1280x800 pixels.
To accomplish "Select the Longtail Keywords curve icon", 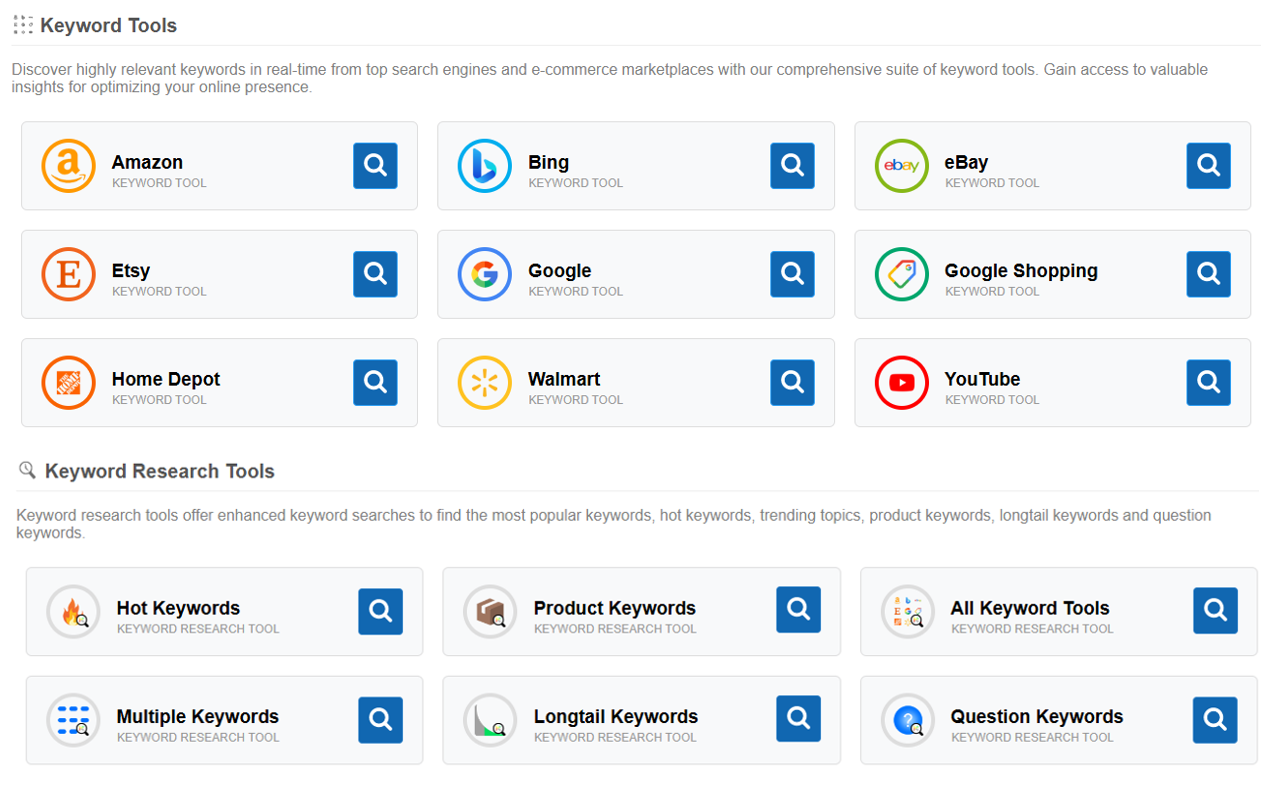I will point(490,719).
